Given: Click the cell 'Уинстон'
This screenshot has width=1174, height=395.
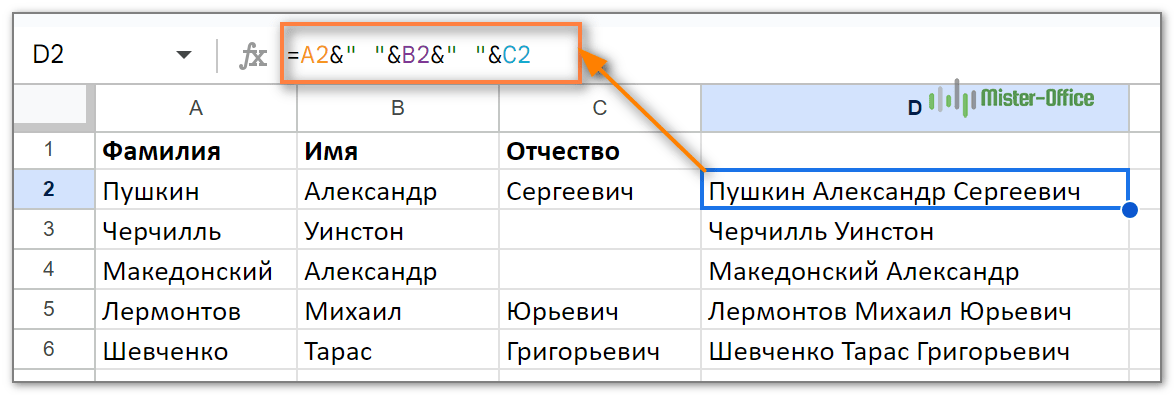Looking at the screenshot, I should coord(398,230).
